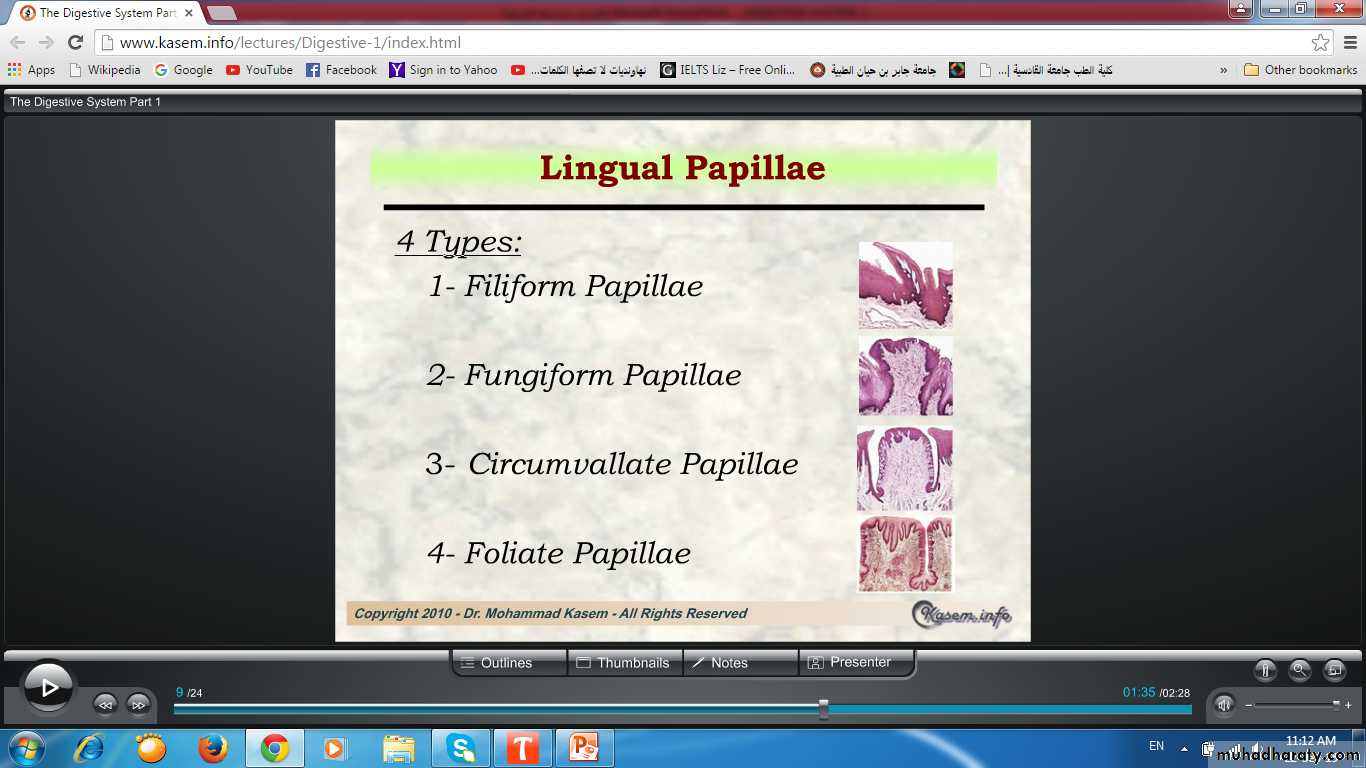The height and width of the screenshot is (768, 1366).
Task: Skip to the next slide
Action: point(138,704)
